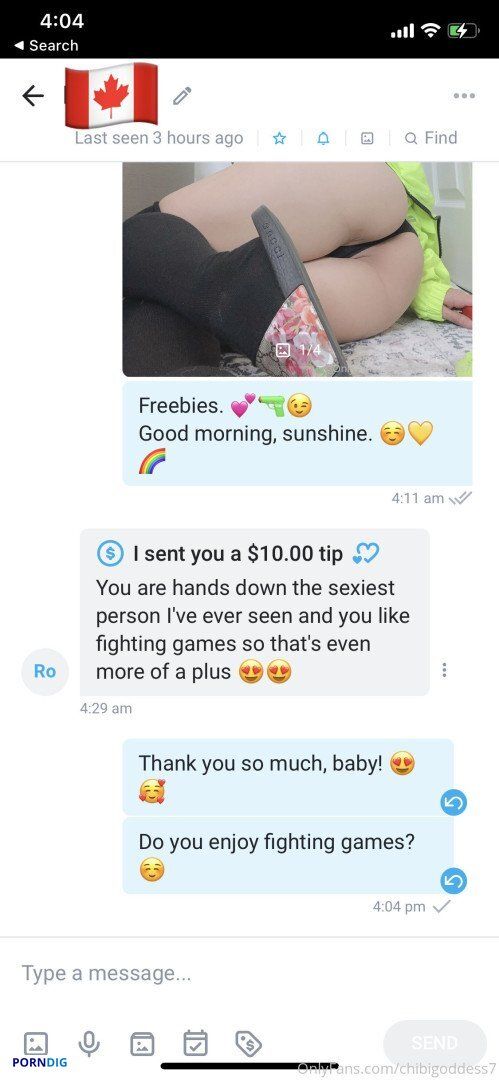Viewport: 499px width, 1080px height.
Task: Tap the Search back link in status bar
Action: coord(46,45)
